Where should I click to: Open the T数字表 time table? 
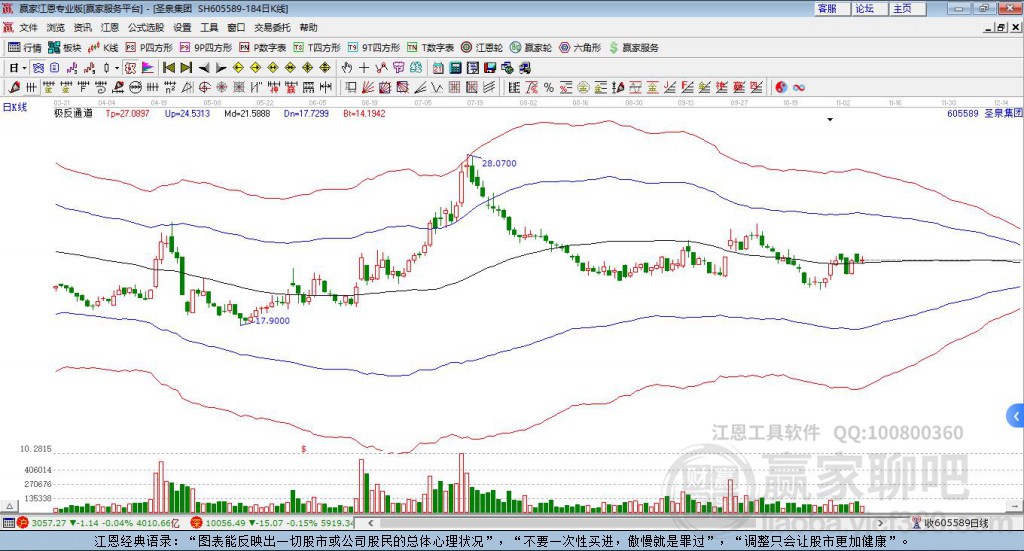click(430, 48)
